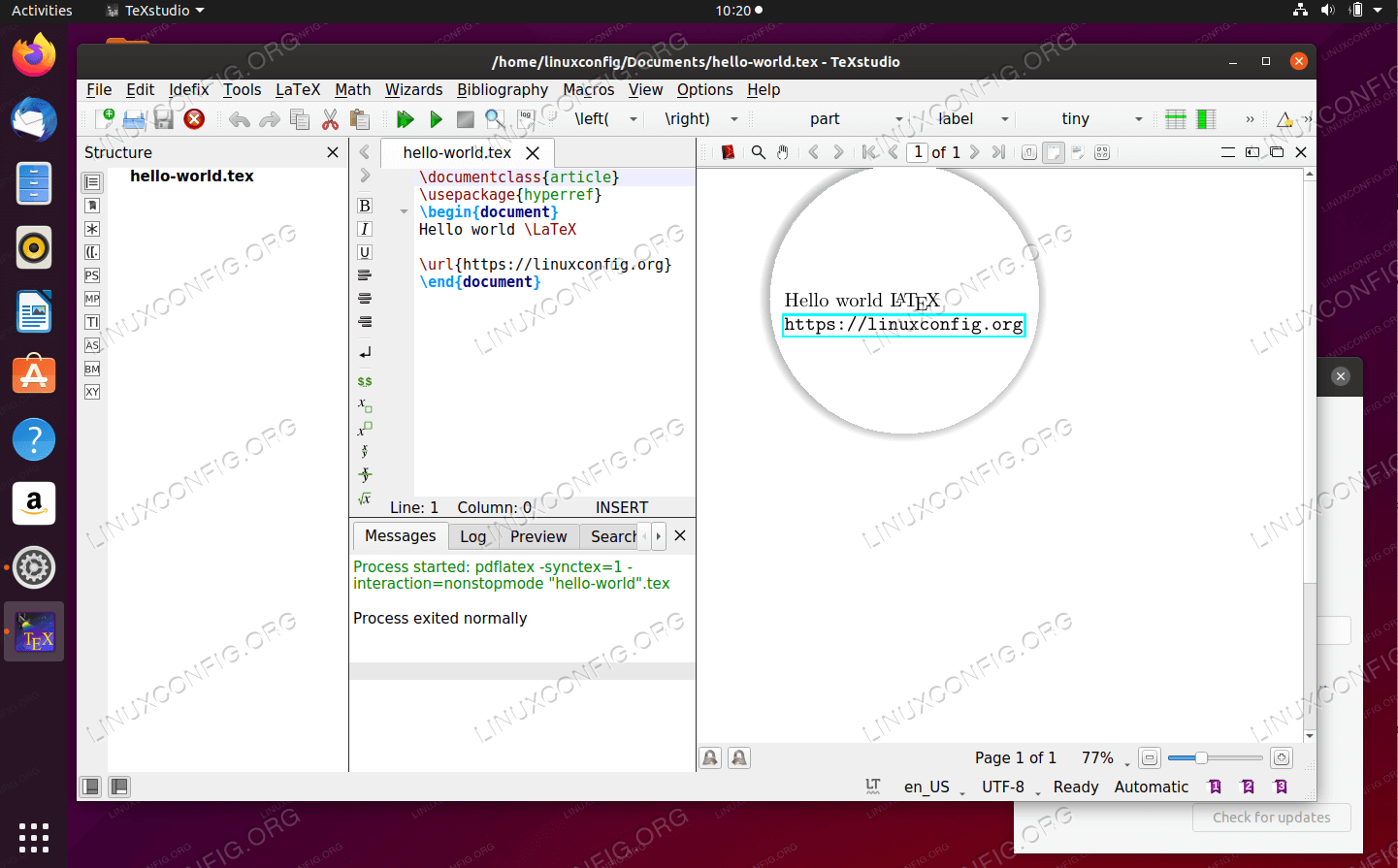The width and height of the screenshot is (1398, 868).
Task: Select the hand scroll tool in viewer
Action: 782,152
